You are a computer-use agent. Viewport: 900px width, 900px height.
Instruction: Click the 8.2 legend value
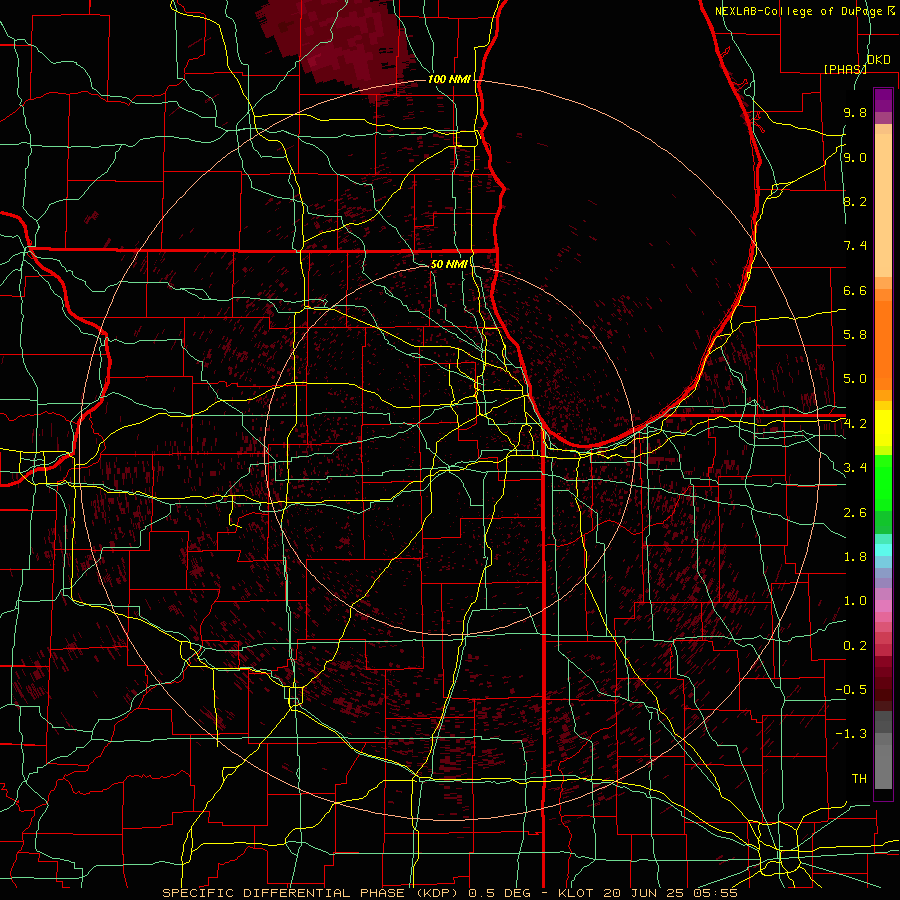(x=855, y=201)
